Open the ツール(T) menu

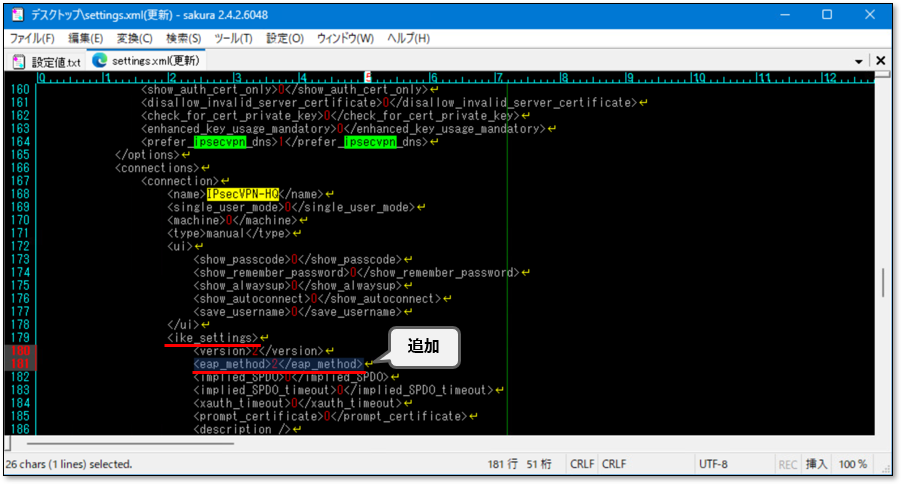234,38
